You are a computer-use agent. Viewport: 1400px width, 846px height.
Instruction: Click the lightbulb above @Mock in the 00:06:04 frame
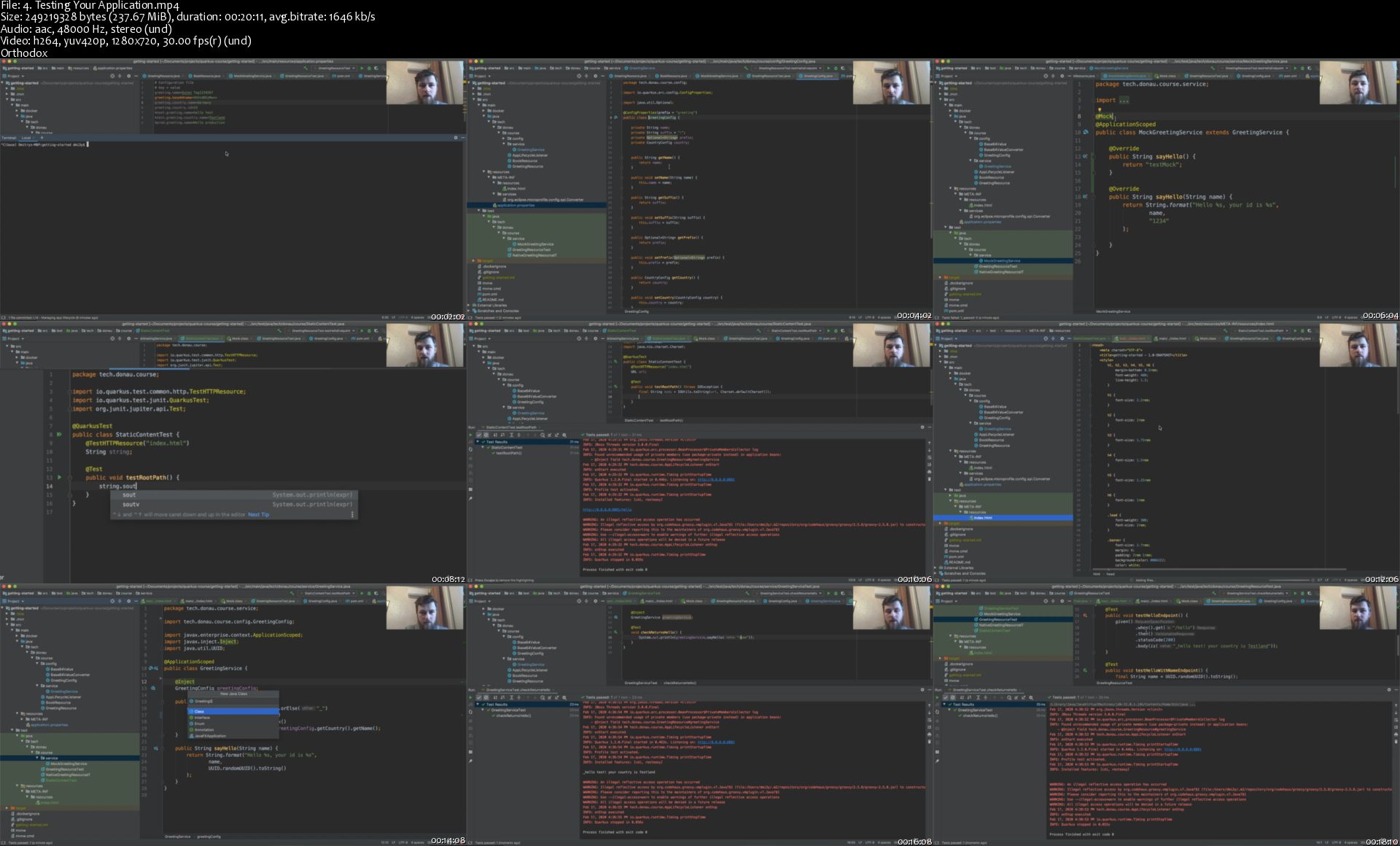[x=1099, y=109]
